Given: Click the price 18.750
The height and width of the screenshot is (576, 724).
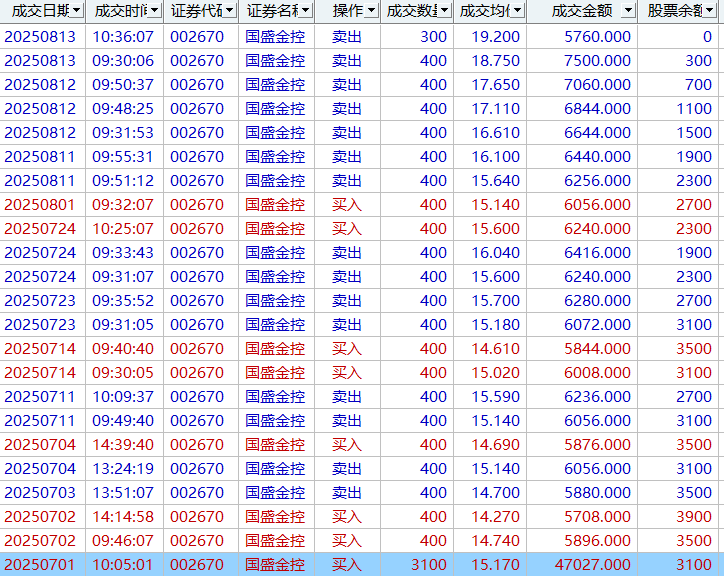Looking at the screenshot, I should [x=495, y=61].
